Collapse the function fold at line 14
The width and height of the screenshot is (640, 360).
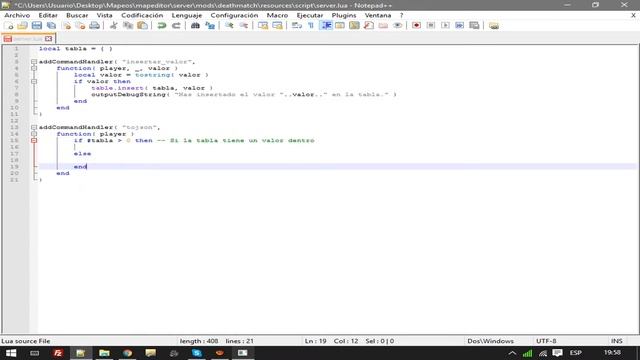(x=34, y=134)
